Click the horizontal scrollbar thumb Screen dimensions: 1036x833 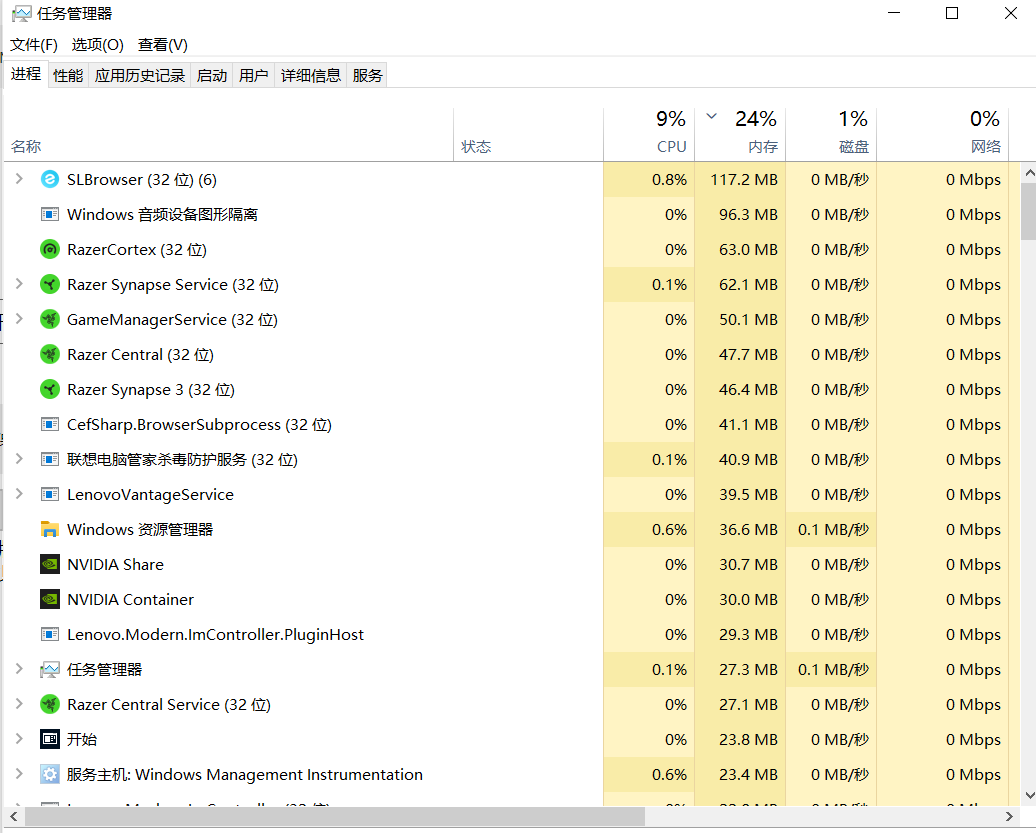click(x=335, y=816)
